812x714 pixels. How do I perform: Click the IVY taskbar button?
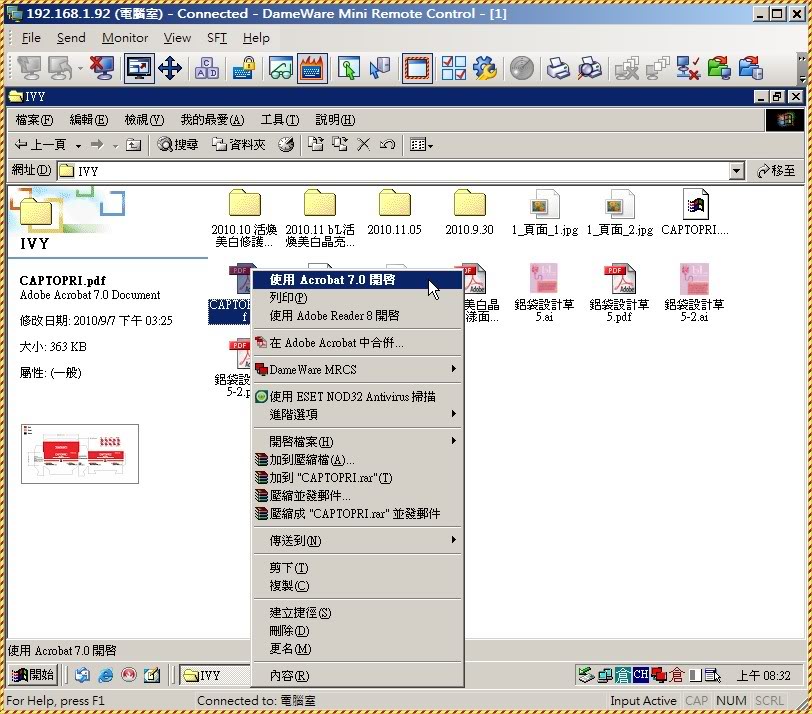click(x=215, y=675)
